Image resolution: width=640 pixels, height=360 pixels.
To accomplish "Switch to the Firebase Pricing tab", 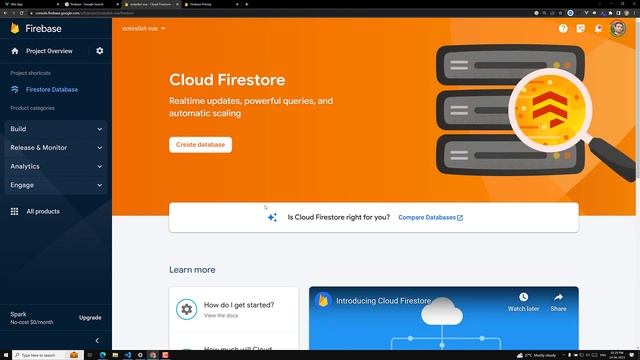I will (x=211, y=4).
